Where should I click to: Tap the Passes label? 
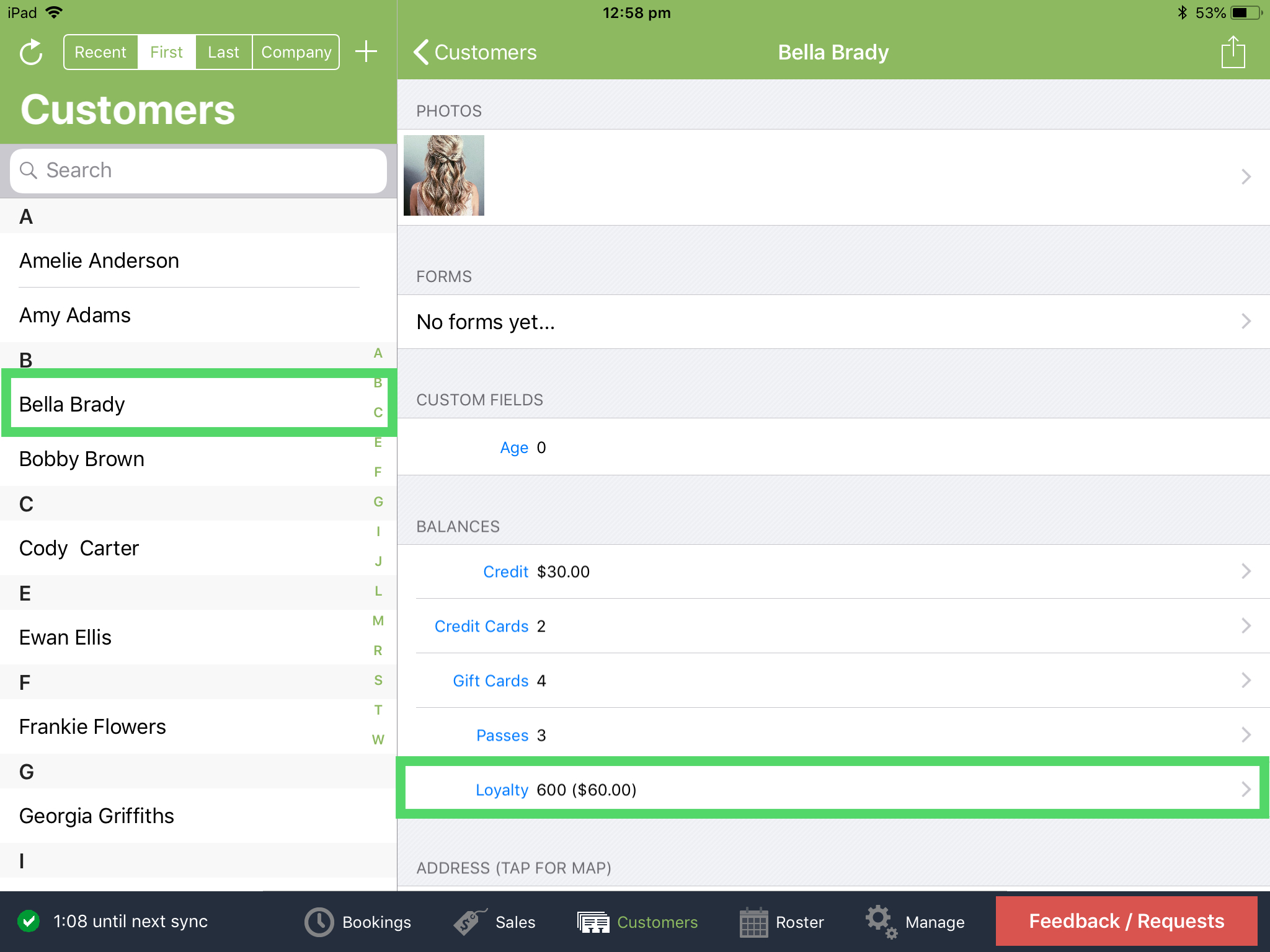click(502, 735)
